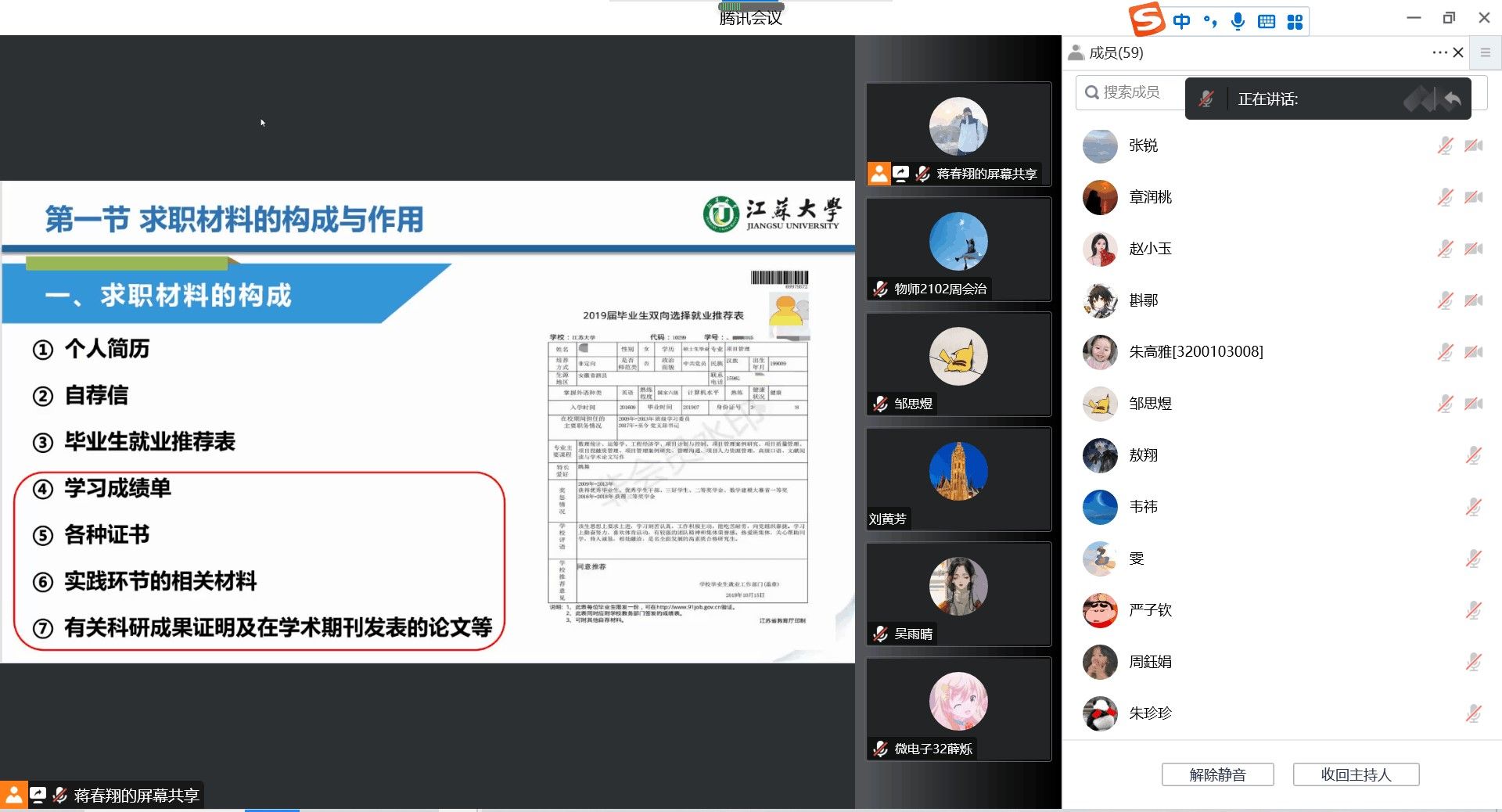Open the Sogou soft keyboard icon

[x=1267, y=21]
